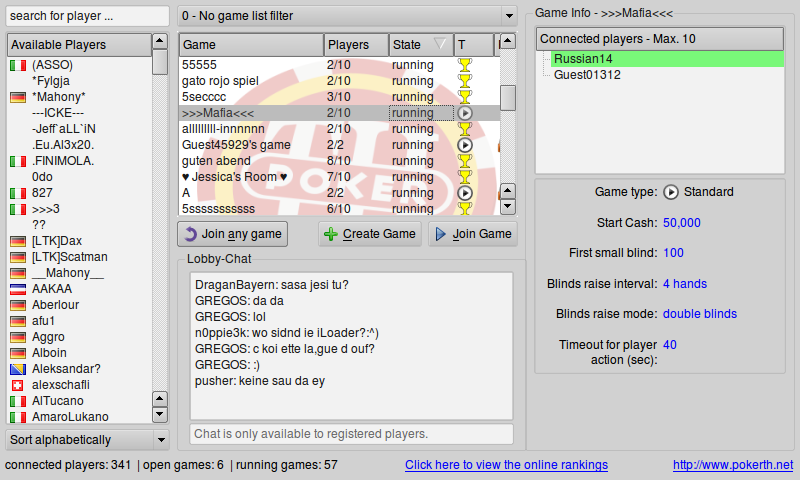The image size is (800, 480).
Task: Click the Players column header
Action: pos(356,45)
